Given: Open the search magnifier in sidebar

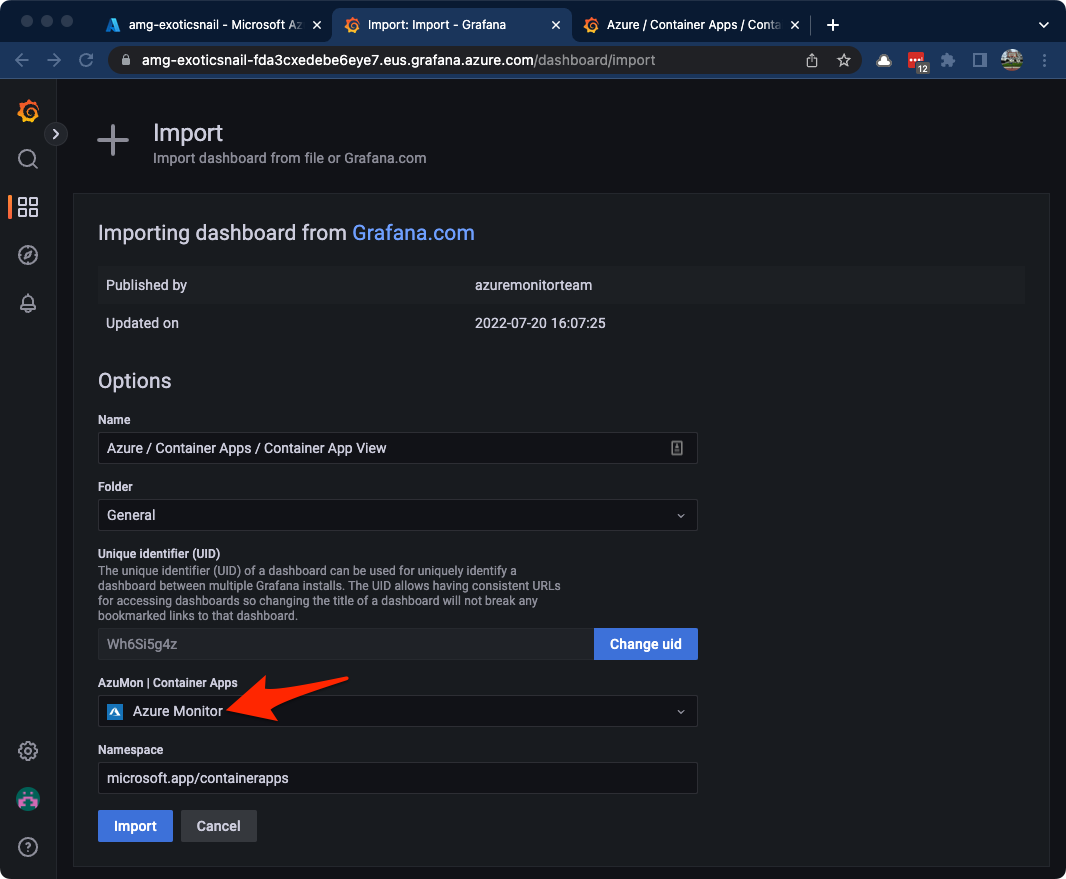Looking at the screenshot, I should [x=28, y=159].
